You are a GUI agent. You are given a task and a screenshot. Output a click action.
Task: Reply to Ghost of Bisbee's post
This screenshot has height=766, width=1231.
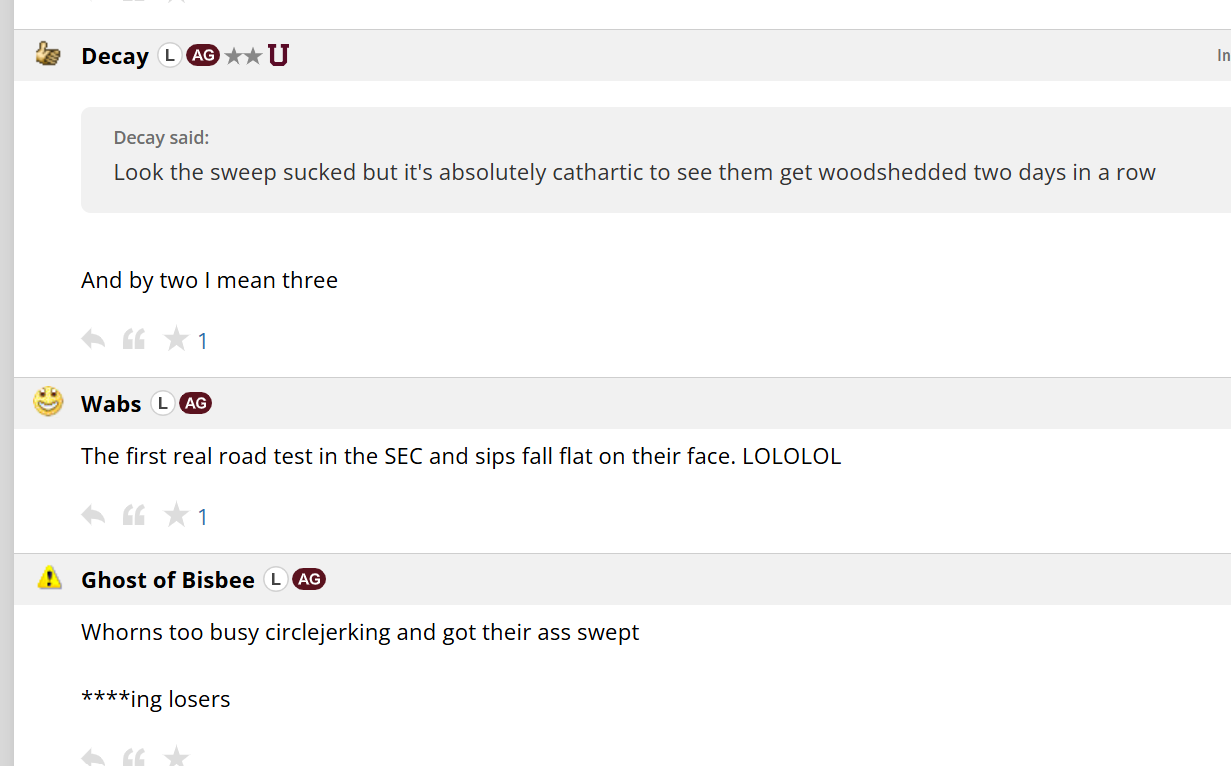(93, 756)
